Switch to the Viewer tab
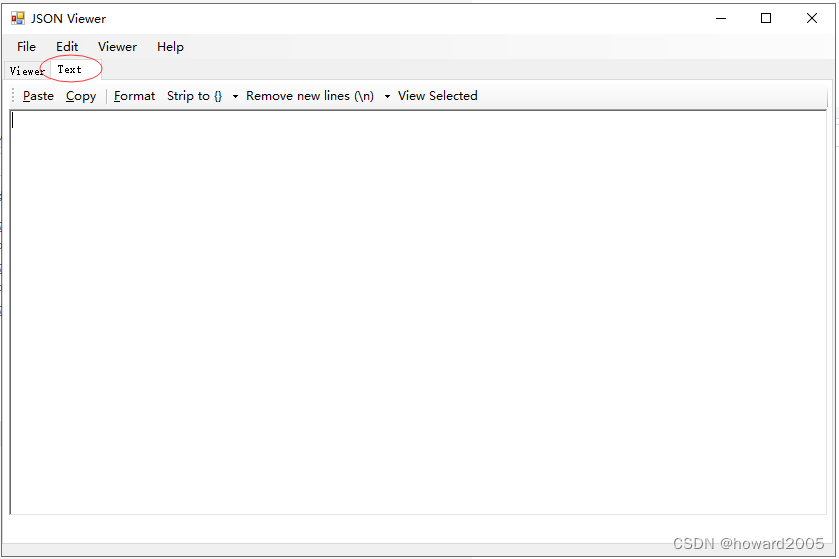Image resolution: width=839 pixels, height=559 pixels. pos(27,71)
